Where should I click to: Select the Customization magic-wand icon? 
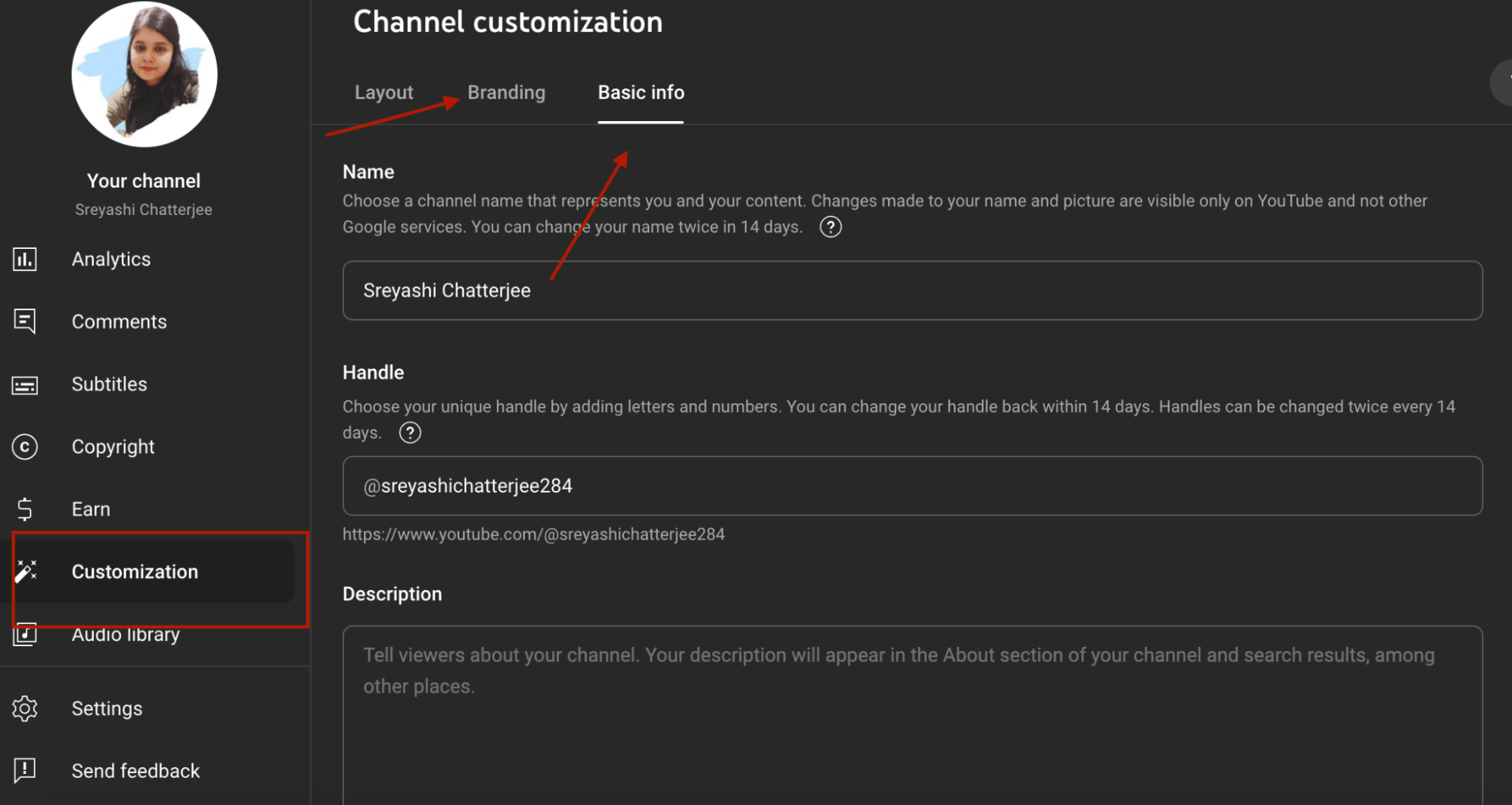coord(25,571)
